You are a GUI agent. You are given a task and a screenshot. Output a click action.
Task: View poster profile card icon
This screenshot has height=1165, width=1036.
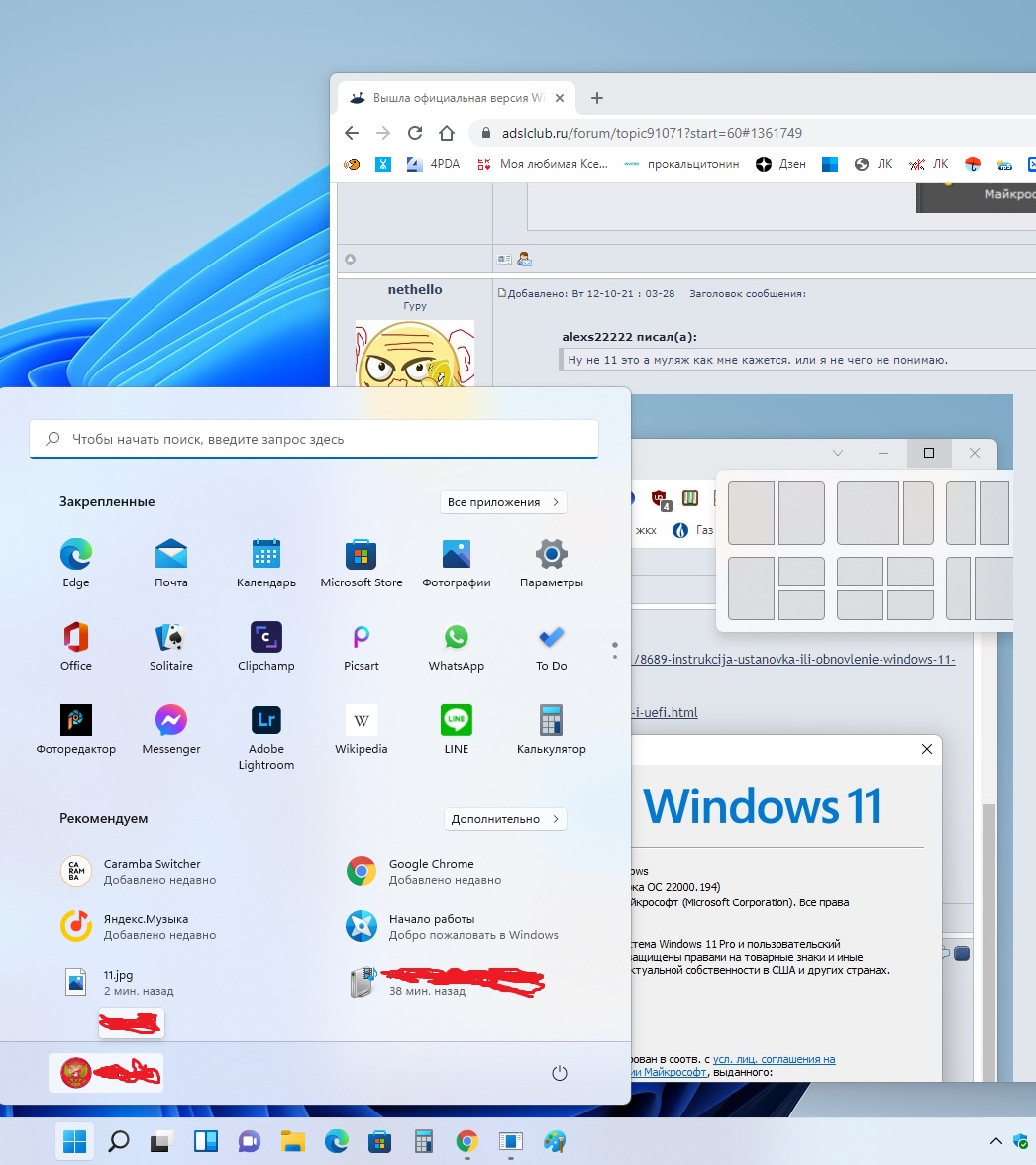point(504,259)
